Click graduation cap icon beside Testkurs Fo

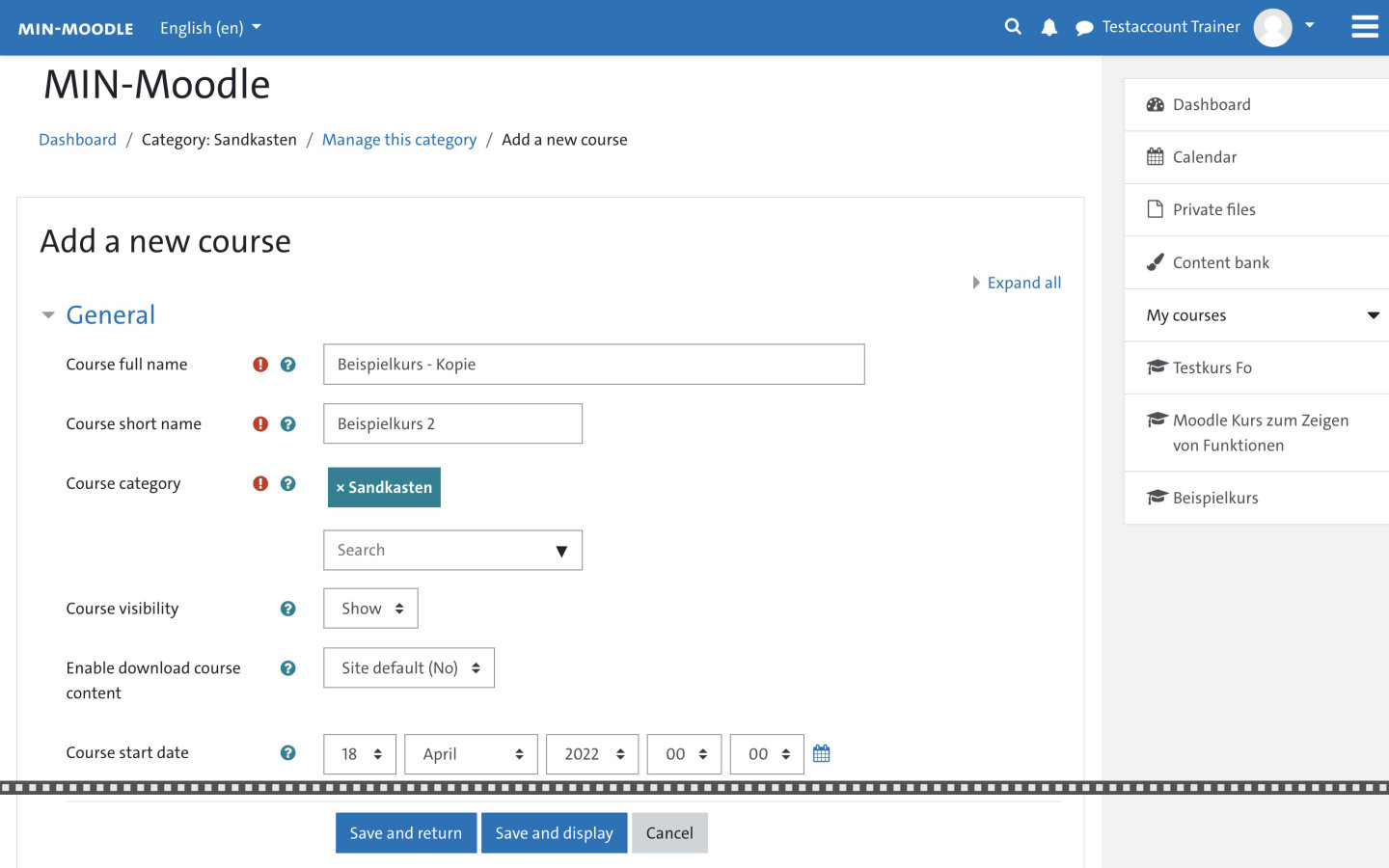coord(1157,367)
